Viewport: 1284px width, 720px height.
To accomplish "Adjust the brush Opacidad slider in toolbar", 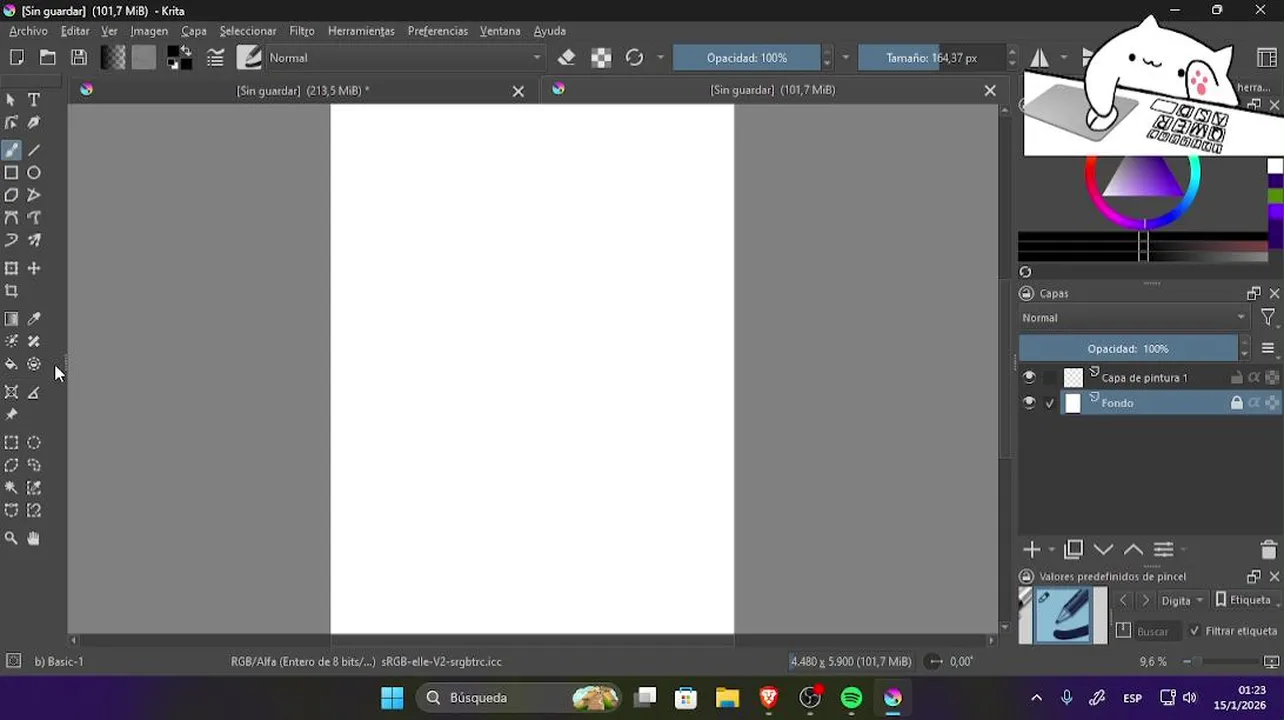I will pyautogui.click(x=747, y=58).
